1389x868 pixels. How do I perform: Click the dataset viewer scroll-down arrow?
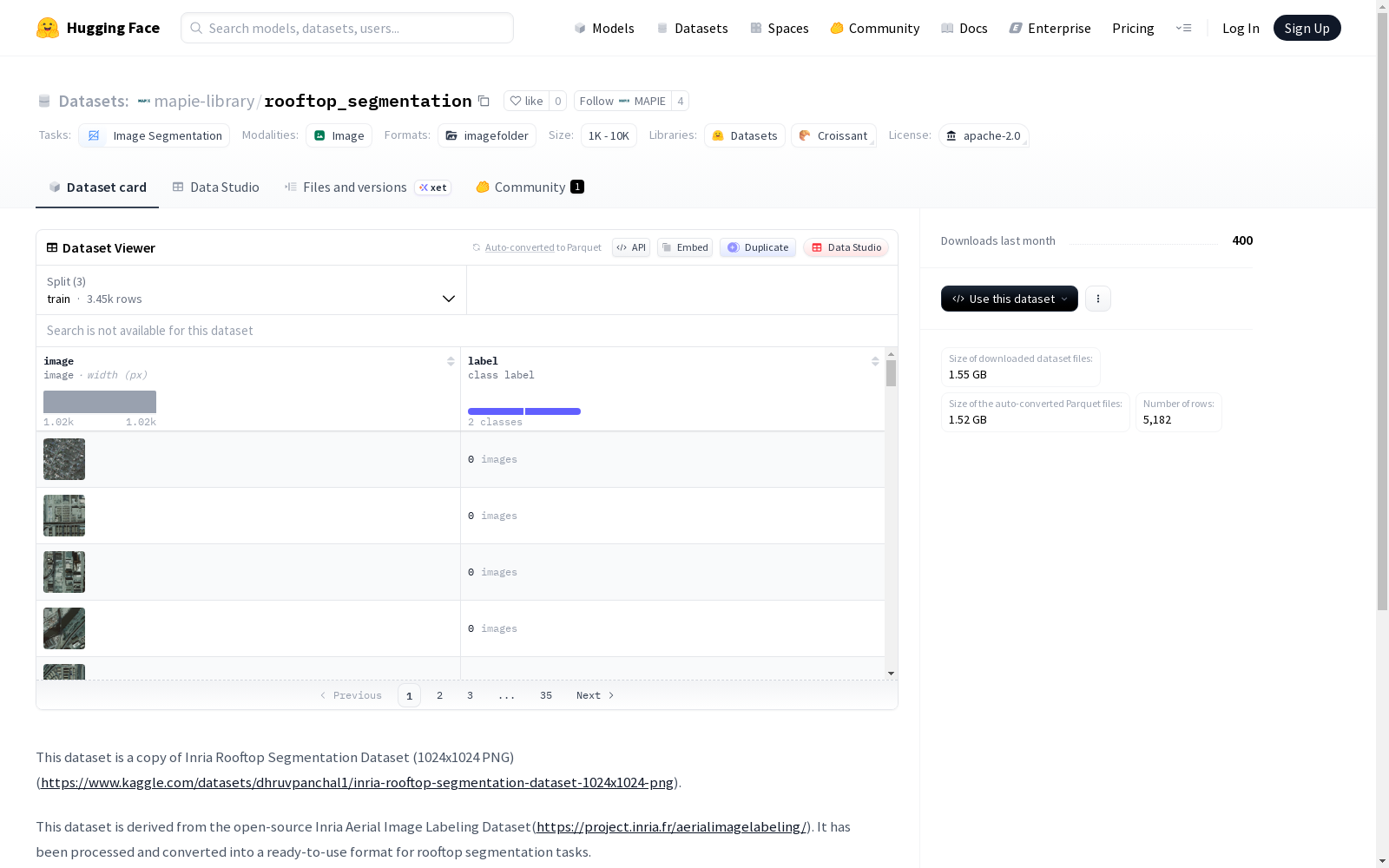(x=891, y=674)
